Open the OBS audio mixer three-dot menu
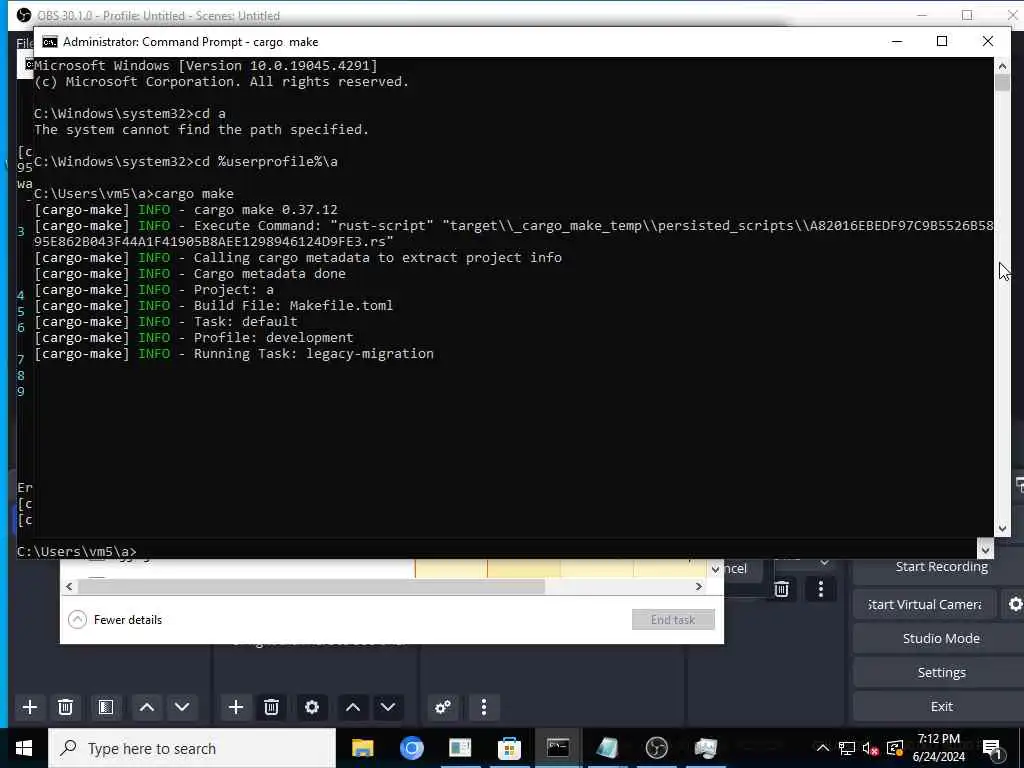This screenshot has width=1024, height=768. [484, 707]
